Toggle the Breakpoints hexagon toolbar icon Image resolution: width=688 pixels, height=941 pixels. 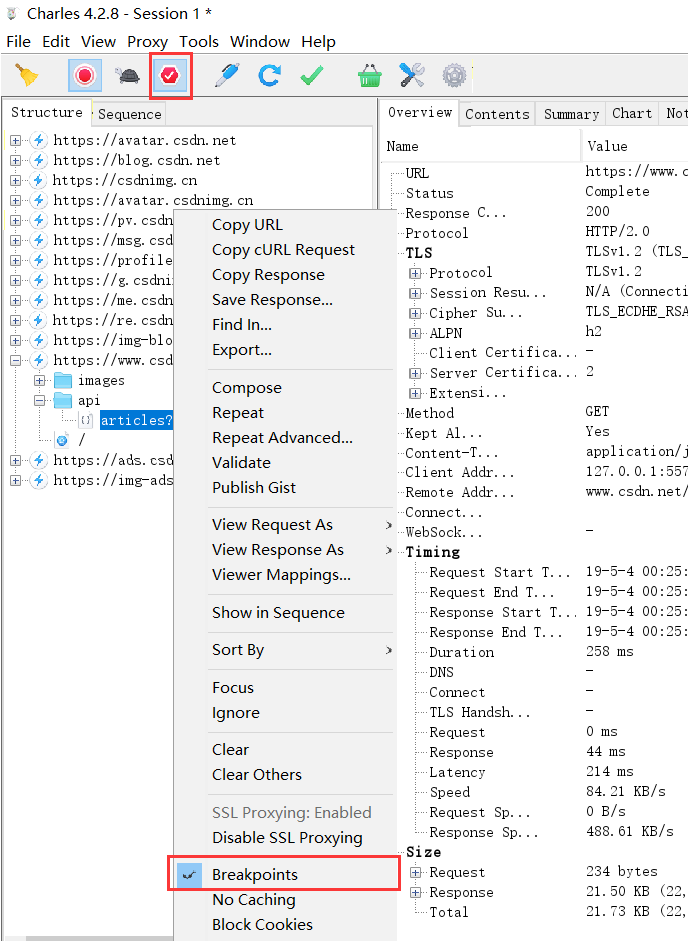[170, 76]
